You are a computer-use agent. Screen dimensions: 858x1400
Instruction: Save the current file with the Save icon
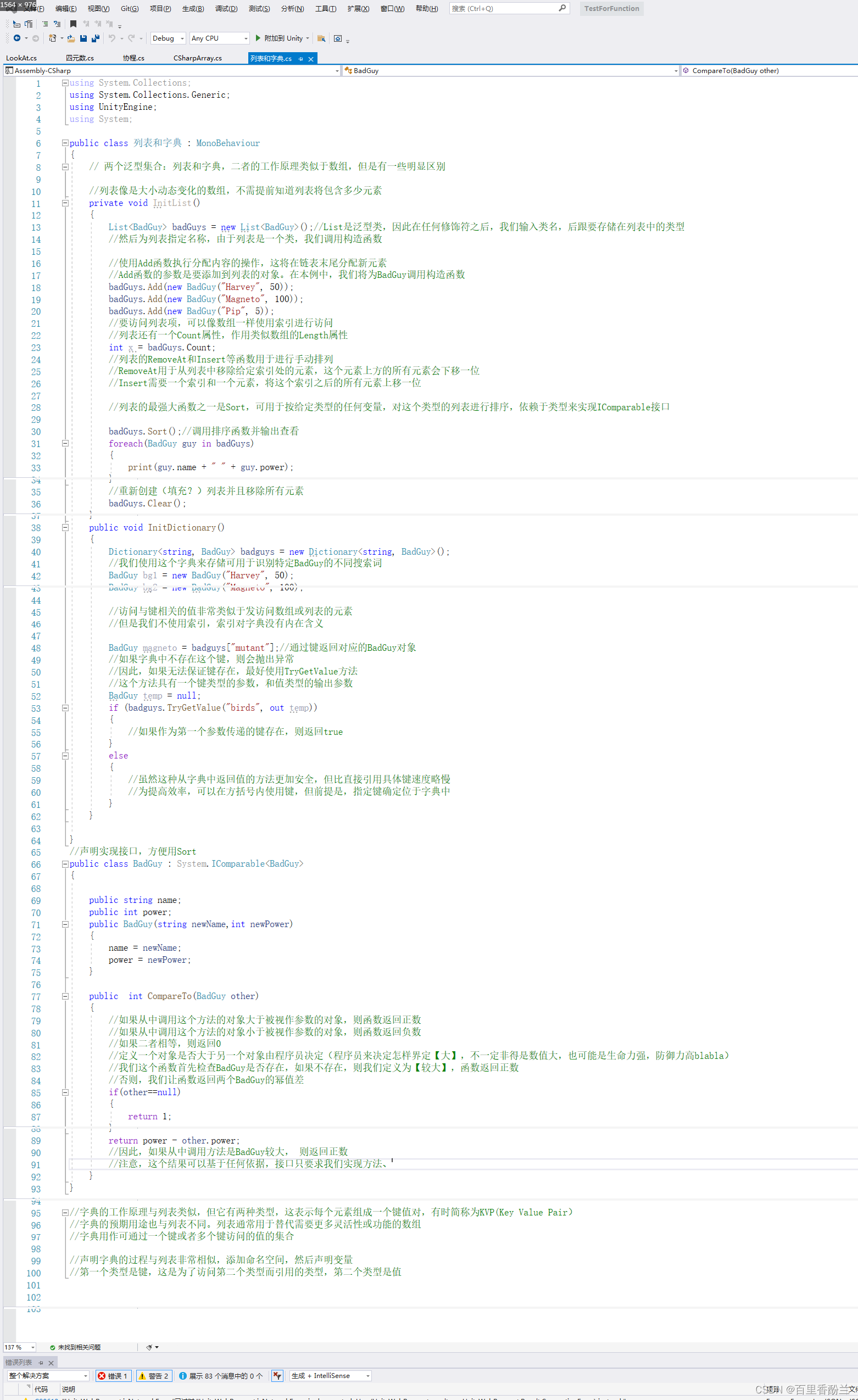83,38
